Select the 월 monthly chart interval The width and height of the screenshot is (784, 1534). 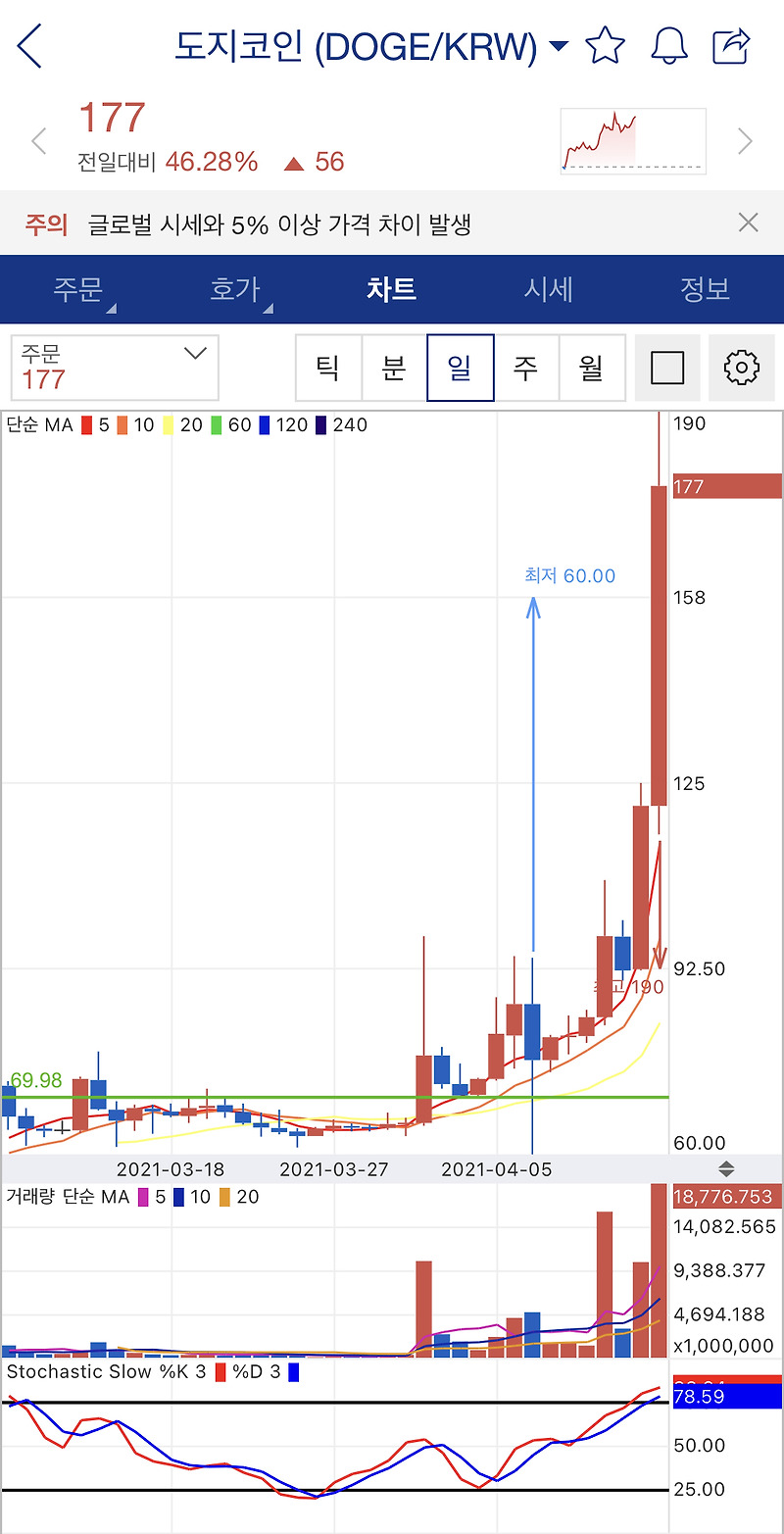(592, 368)
